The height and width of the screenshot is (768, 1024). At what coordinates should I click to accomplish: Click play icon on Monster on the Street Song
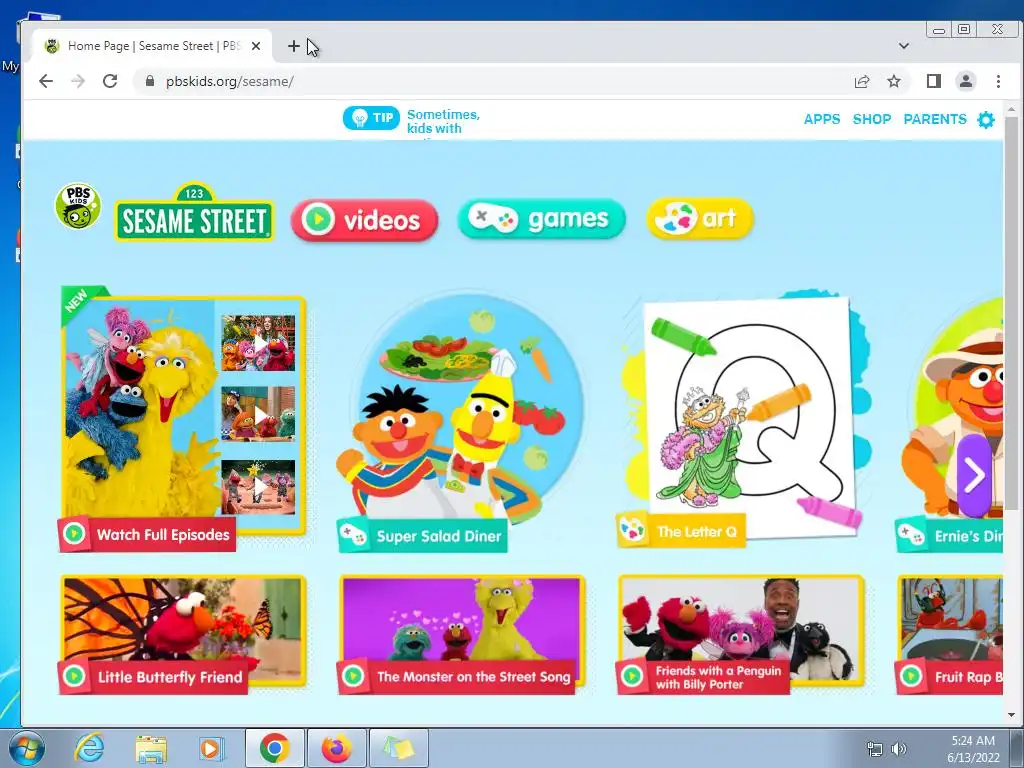353,676
